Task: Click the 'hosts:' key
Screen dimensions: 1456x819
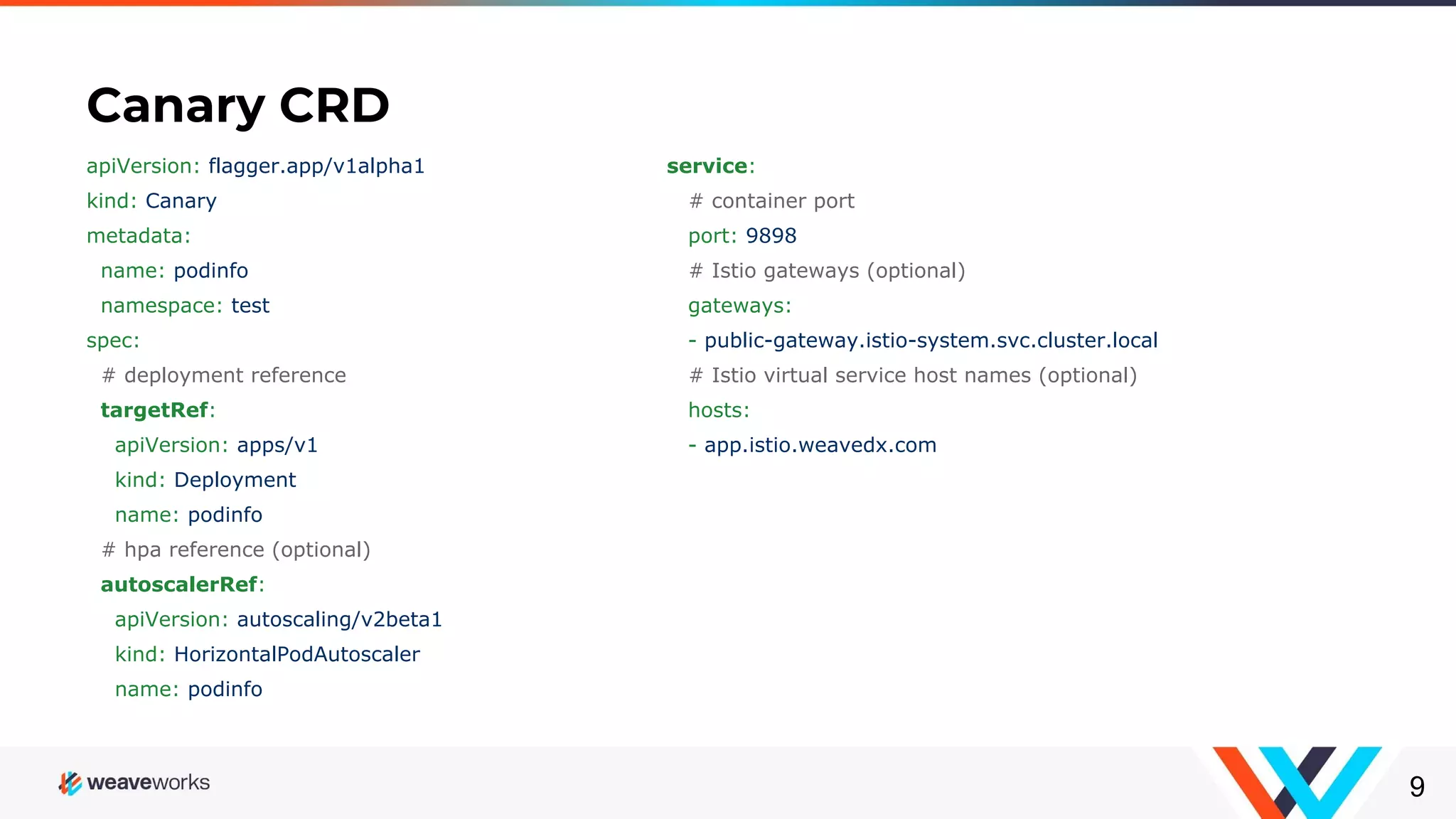Action: pos(719,410)
